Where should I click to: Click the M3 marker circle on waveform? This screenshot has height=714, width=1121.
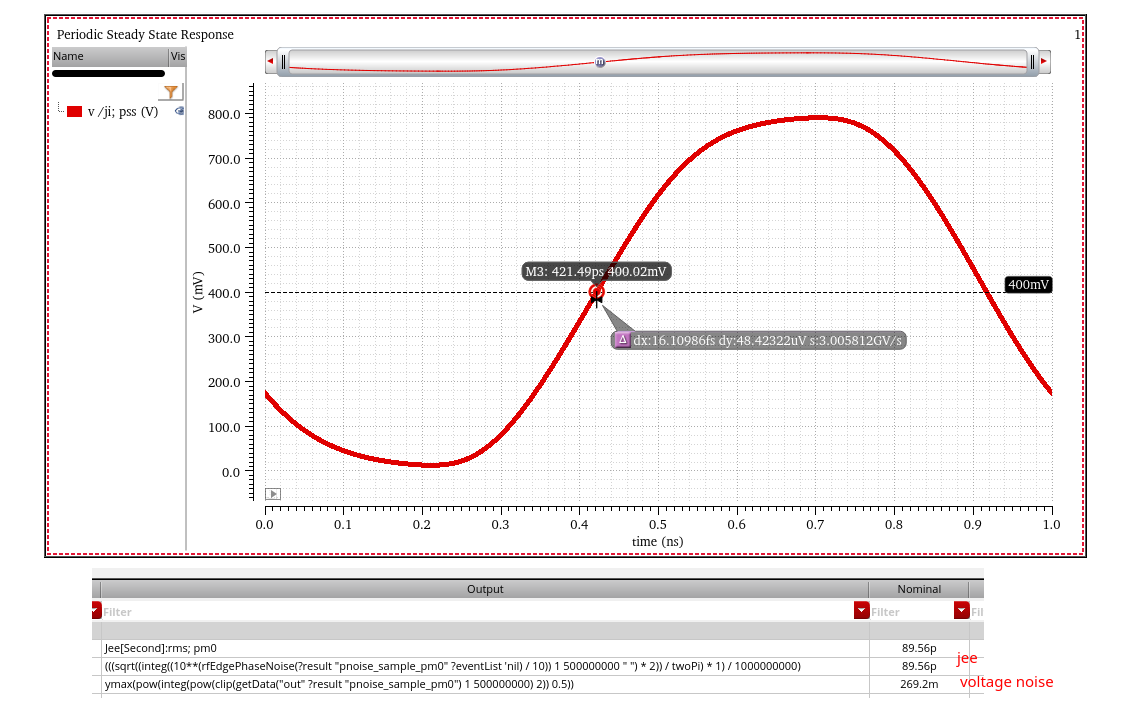(597, 292)
